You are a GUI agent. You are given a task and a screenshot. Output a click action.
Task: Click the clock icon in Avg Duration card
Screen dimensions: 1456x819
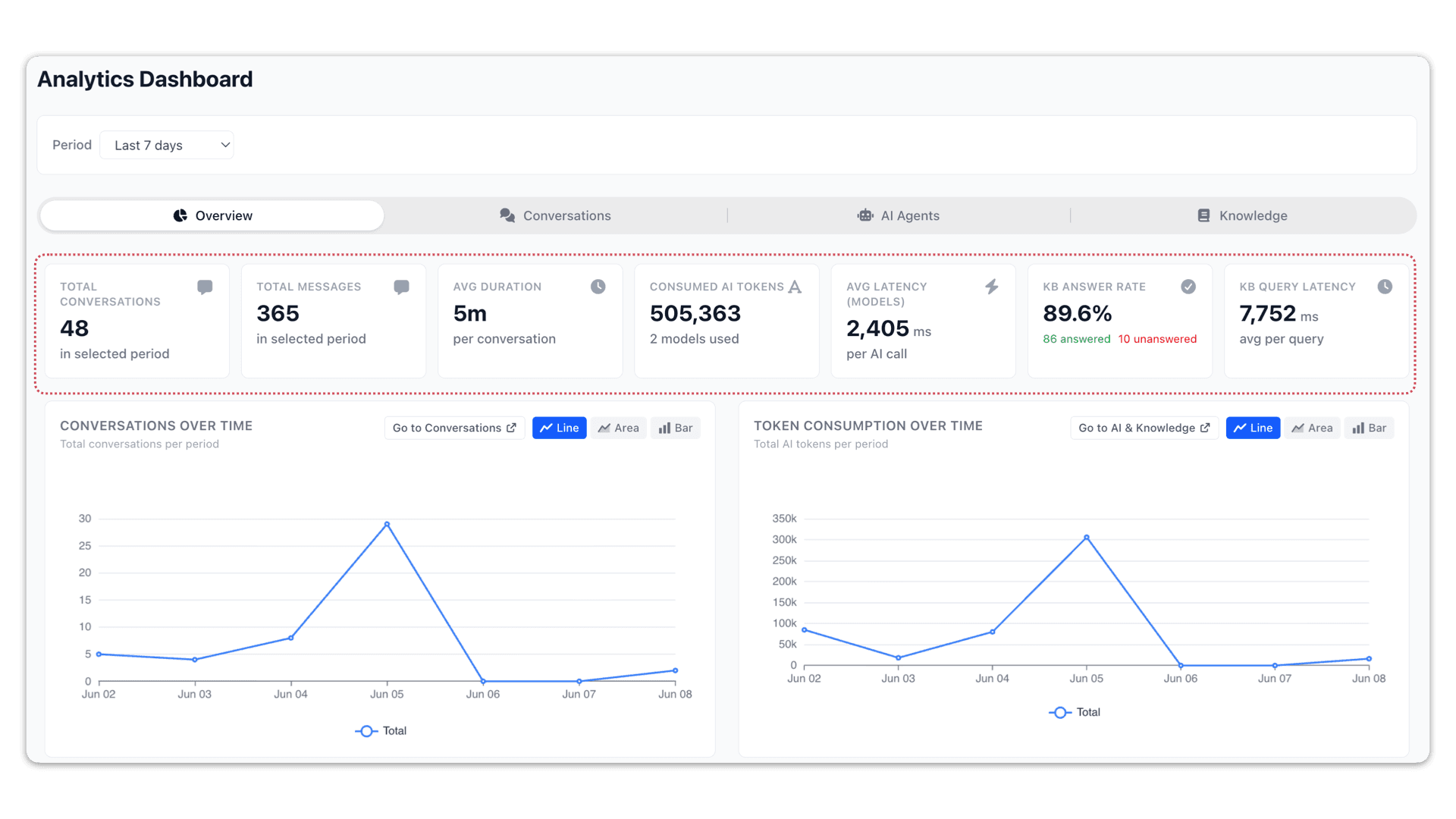click(x=598, y=287)
